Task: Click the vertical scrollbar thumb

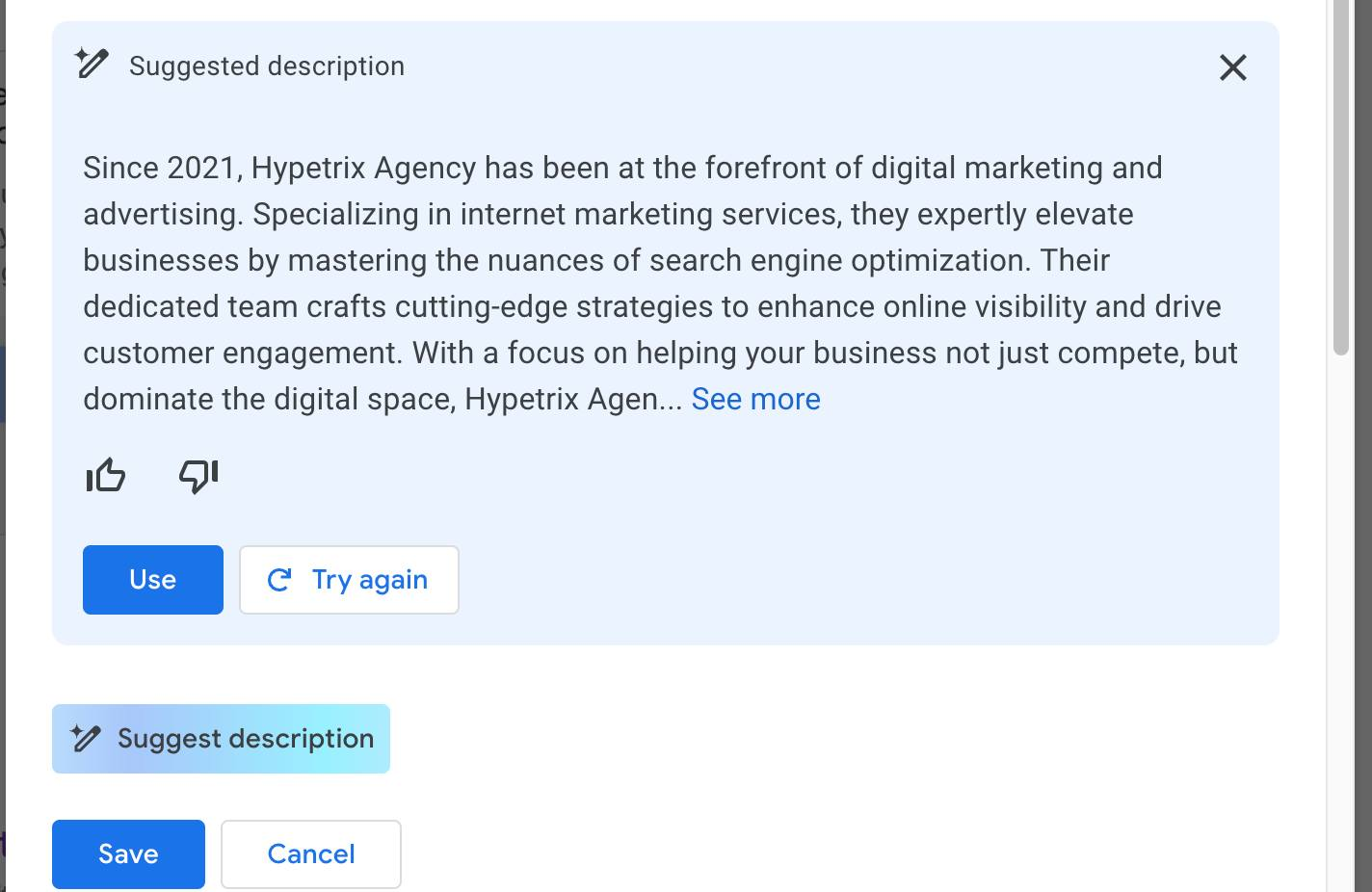Action: (x=1340, y=173)
